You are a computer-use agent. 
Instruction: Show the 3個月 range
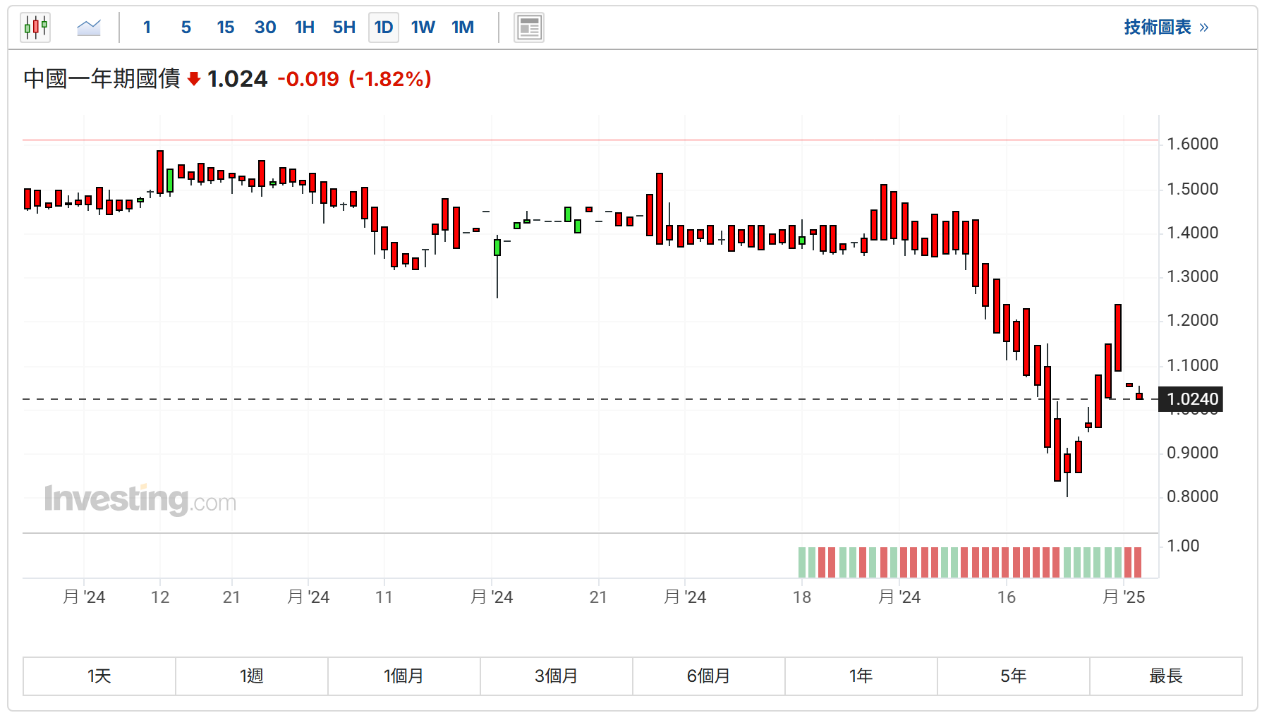(556, 676)
